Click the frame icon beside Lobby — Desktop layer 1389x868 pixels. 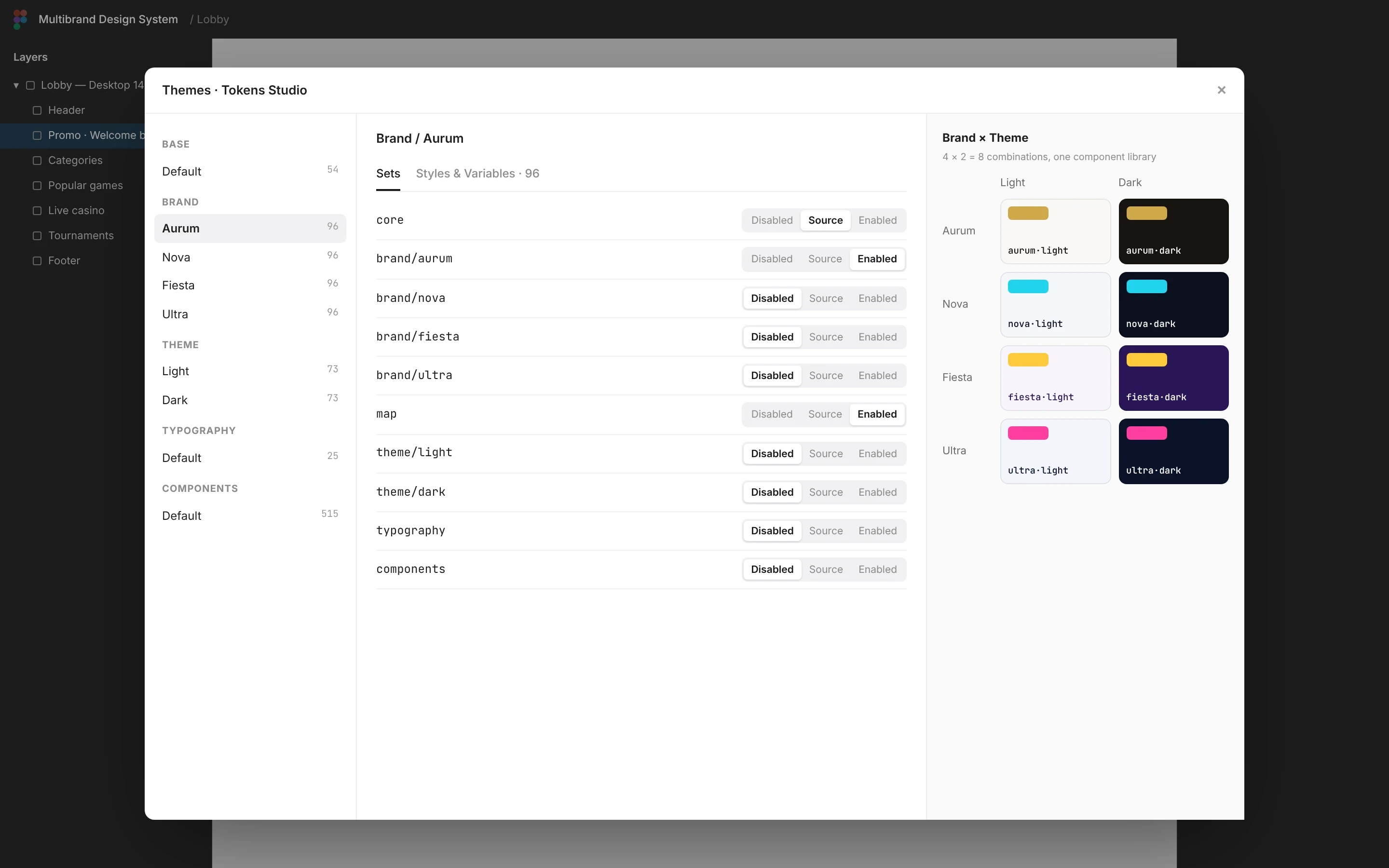coord(30,85)
